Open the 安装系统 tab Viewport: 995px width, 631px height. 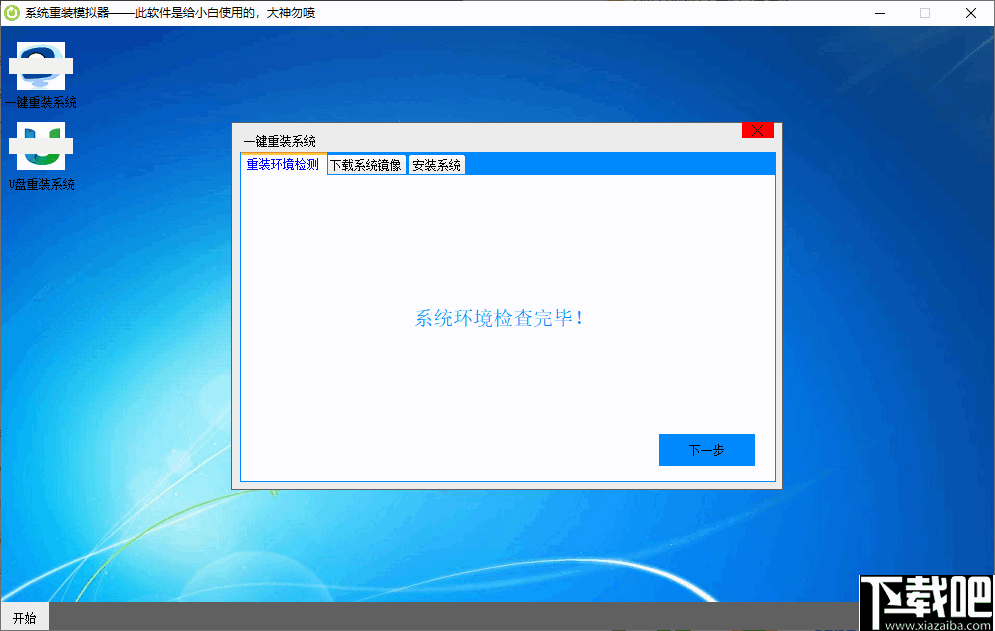coord(437,164)
